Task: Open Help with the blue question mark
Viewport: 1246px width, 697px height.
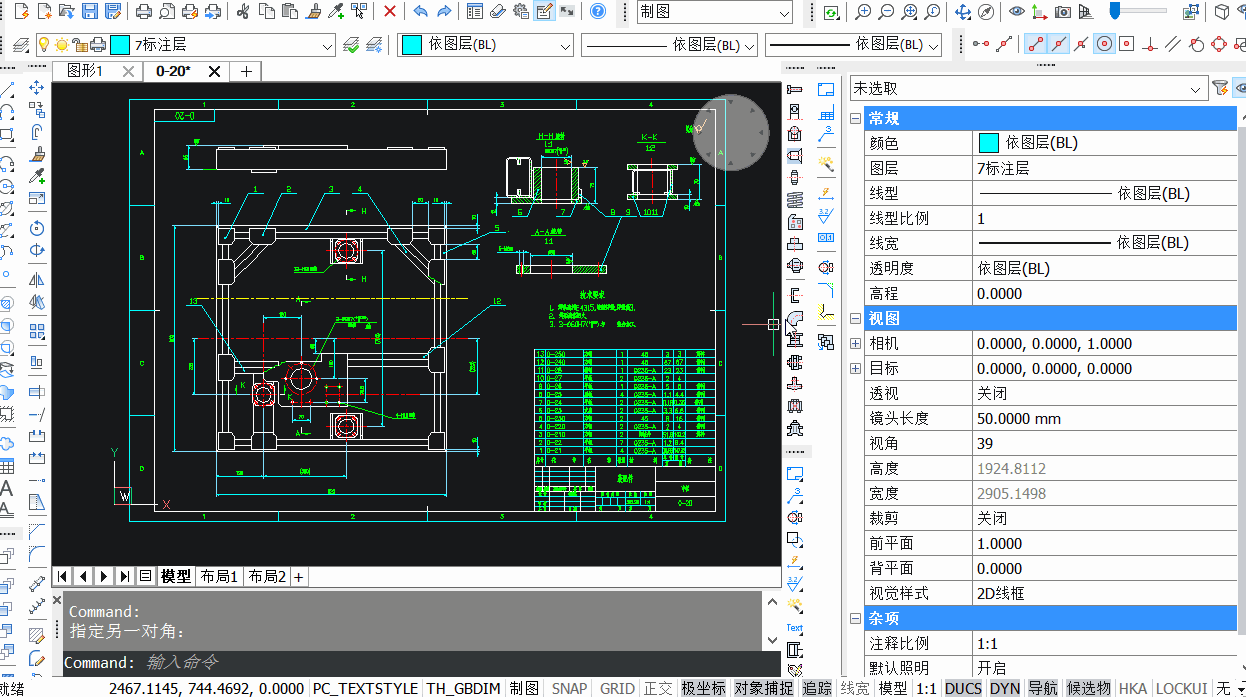Action: pyautogui.click(x=597, y=12)
